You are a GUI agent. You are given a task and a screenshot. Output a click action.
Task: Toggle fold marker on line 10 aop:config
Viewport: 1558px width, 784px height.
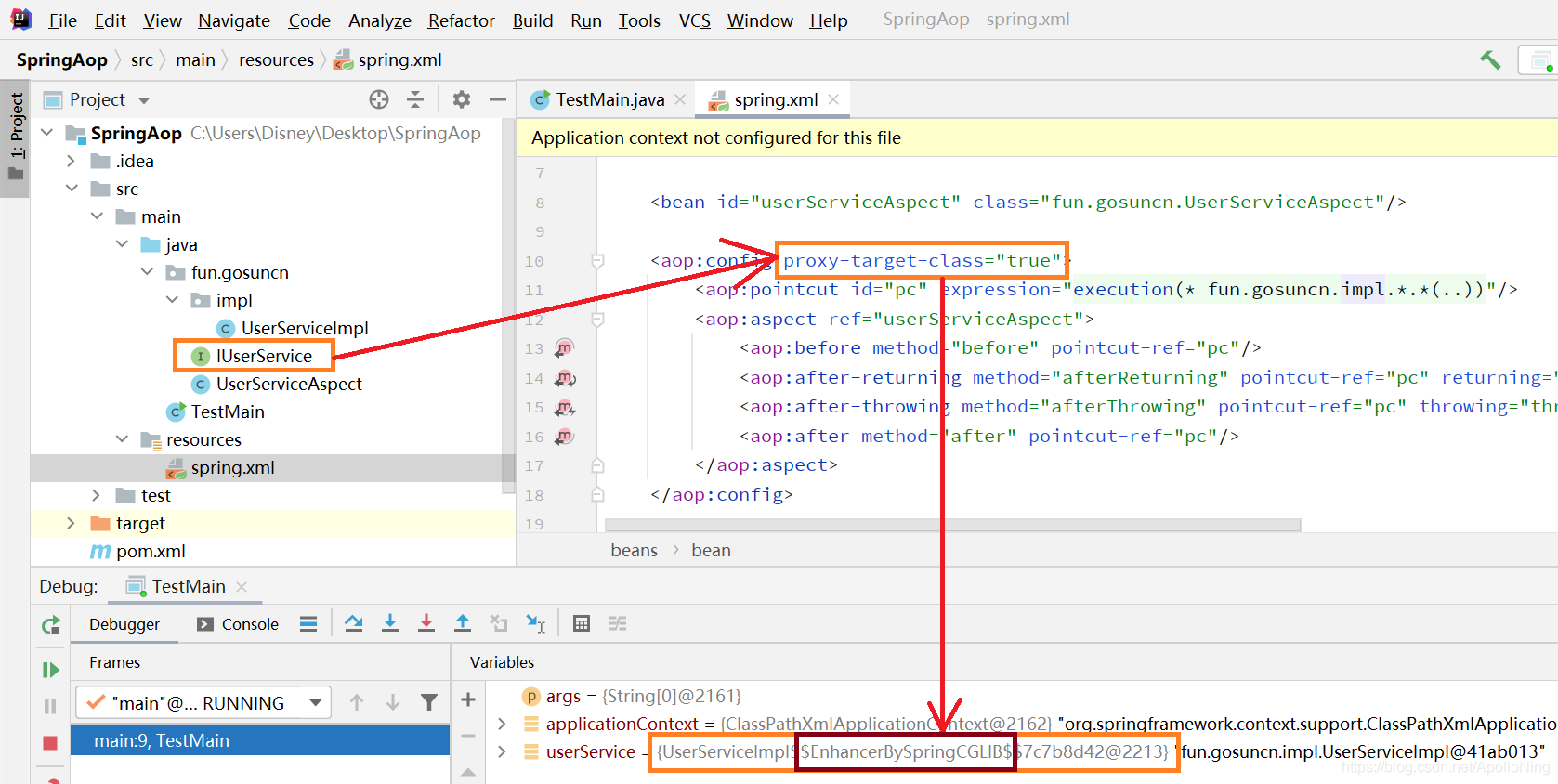[598, 261]
